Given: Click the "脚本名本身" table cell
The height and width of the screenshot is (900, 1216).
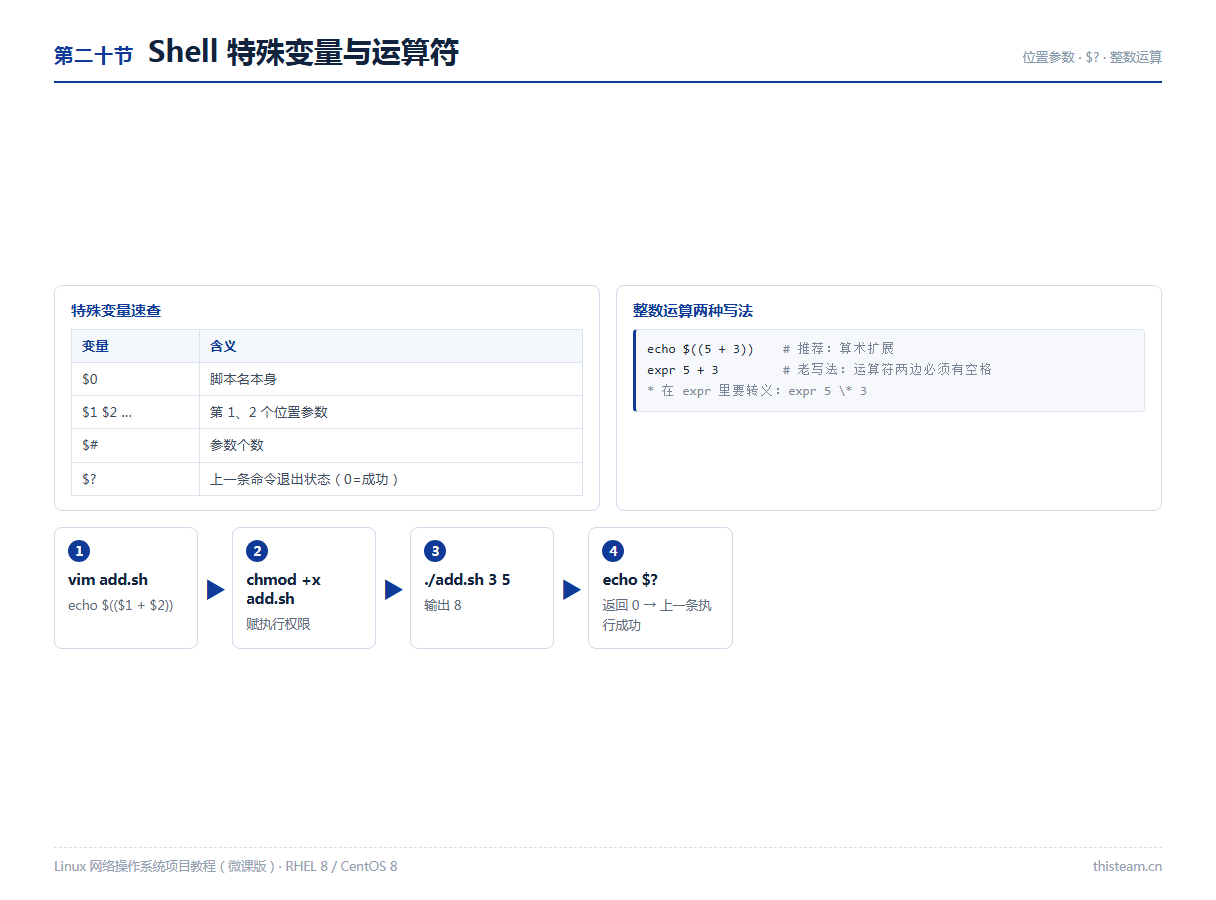Looking at the screenshot, I should point(391,379).
